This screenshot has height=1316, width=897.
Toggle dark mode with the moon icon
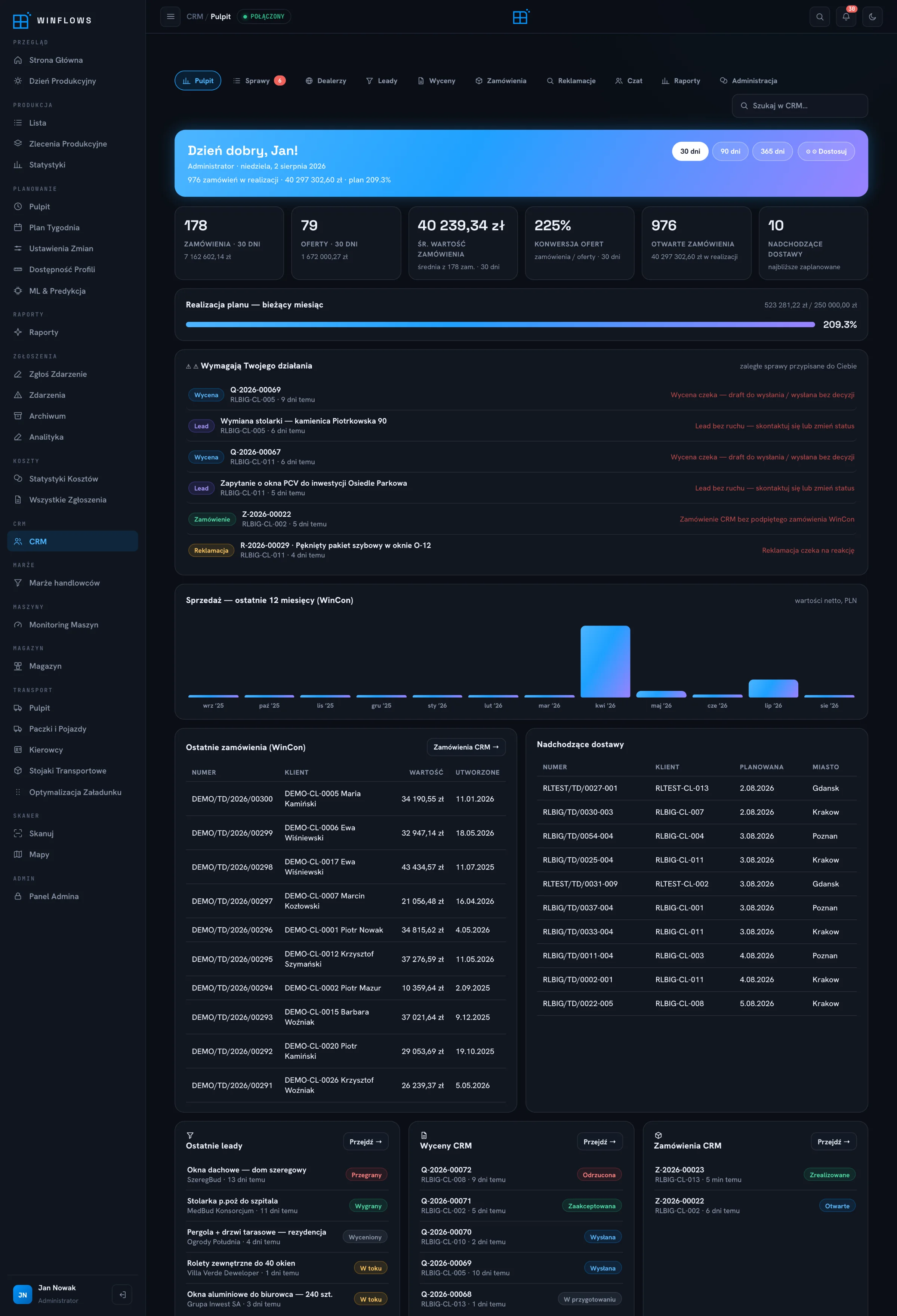coord(872,16)
